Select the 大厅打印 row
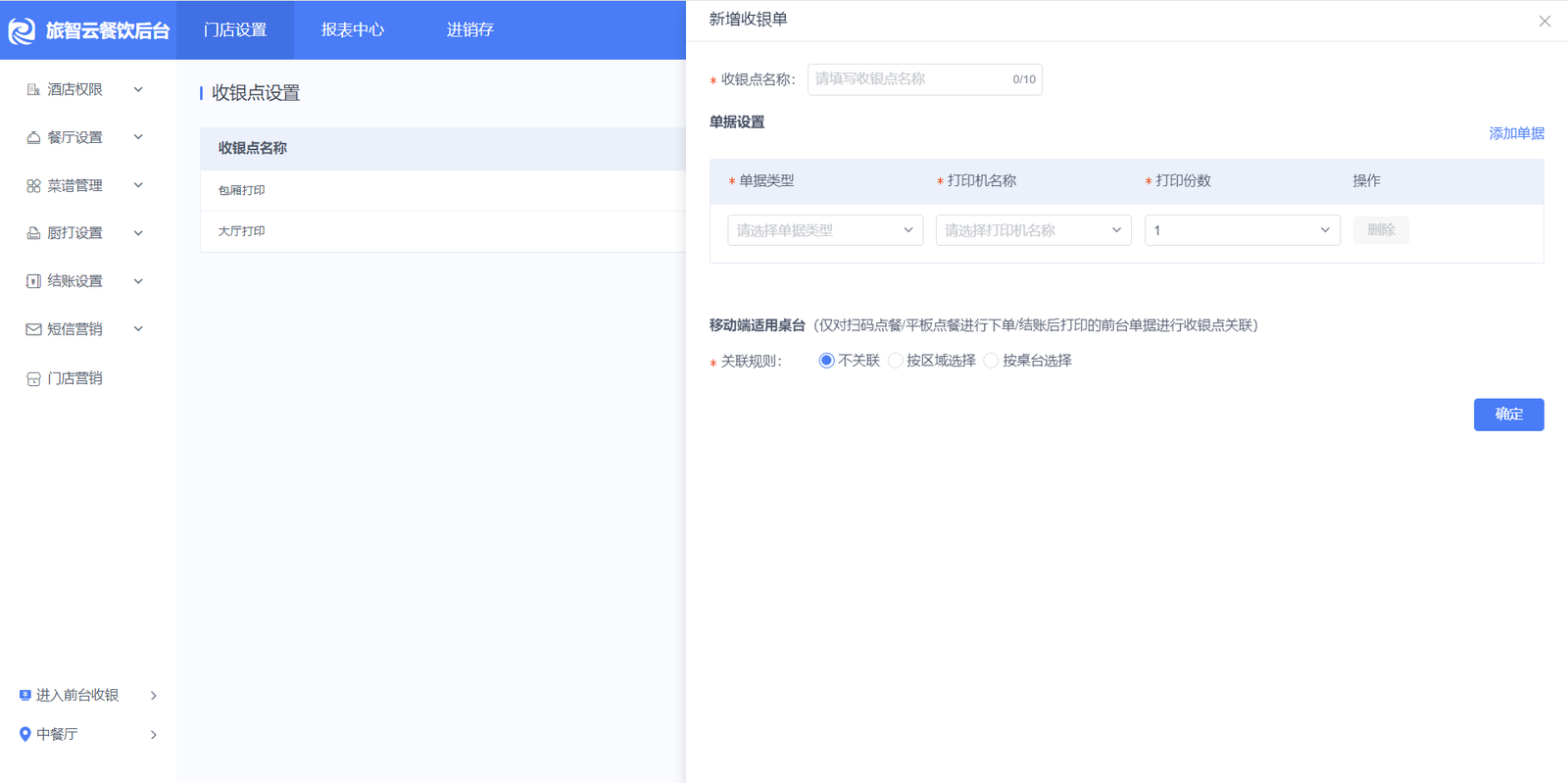The image size is (1568, 783). [443, 231]
